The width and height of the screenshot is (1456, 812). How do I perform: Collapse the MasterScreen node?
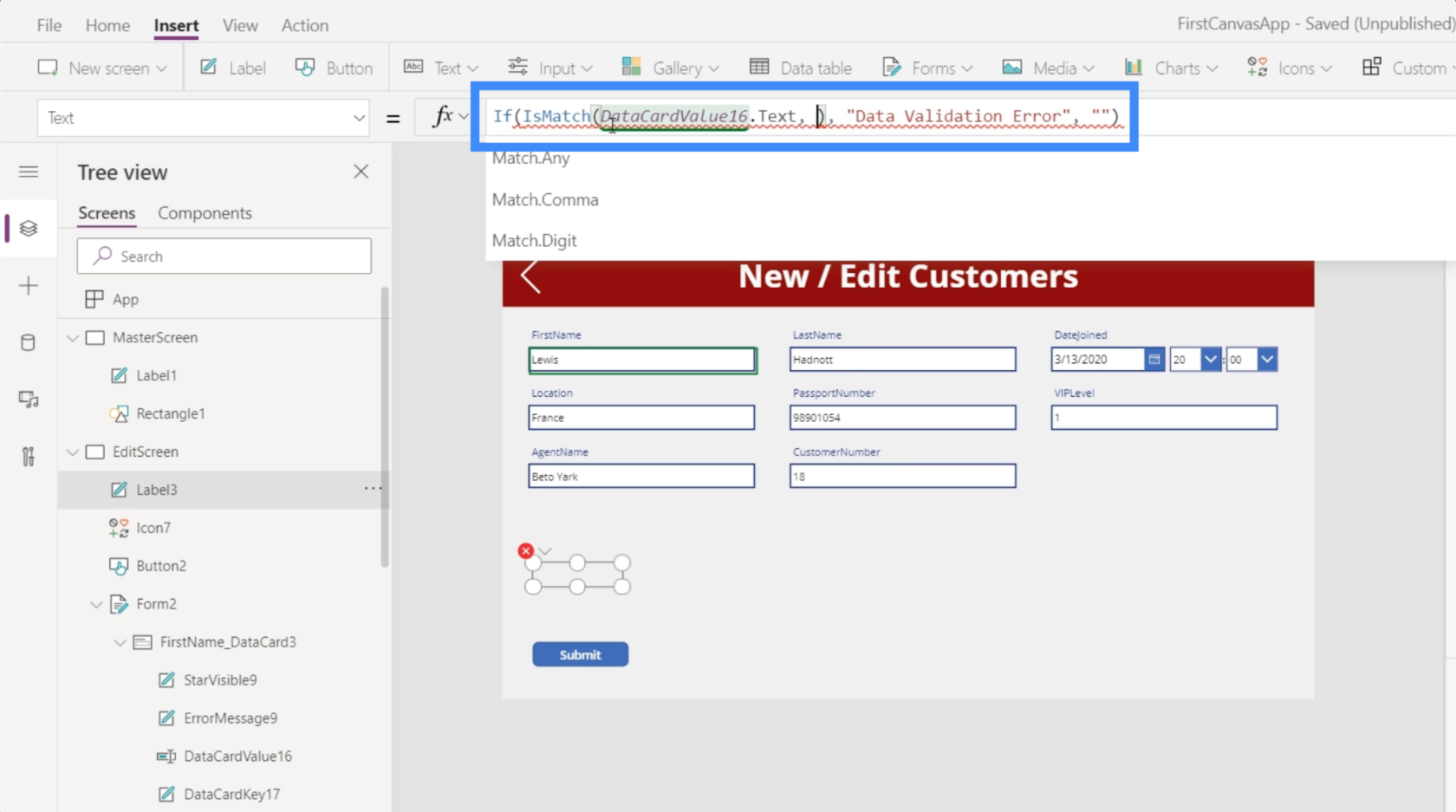73,338
